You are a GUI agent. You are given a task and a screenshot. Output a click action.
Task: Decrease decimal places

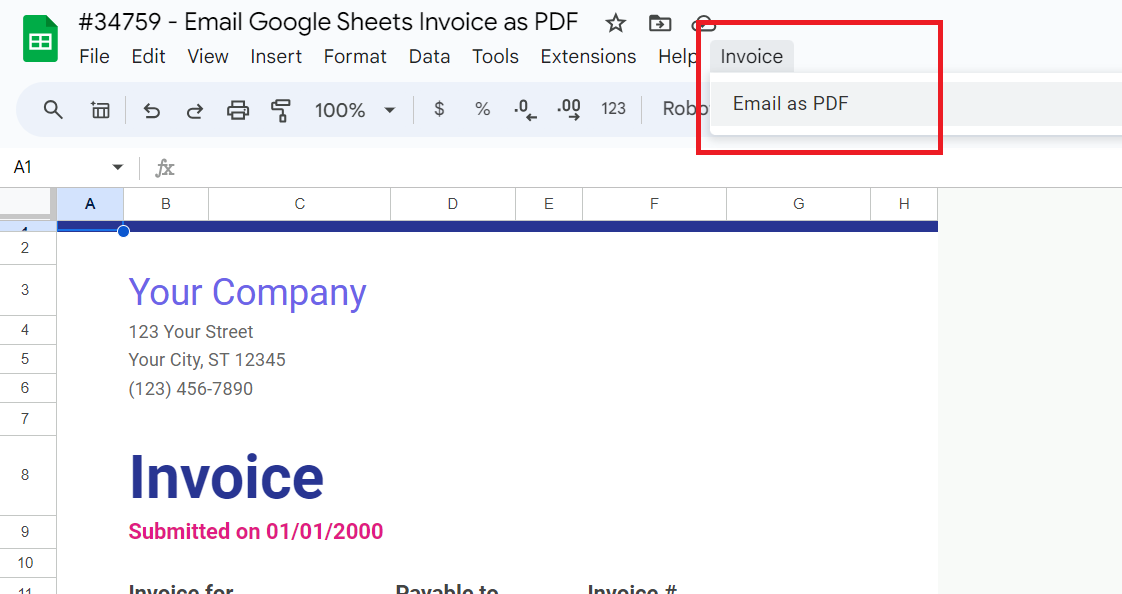click(524, 110)
